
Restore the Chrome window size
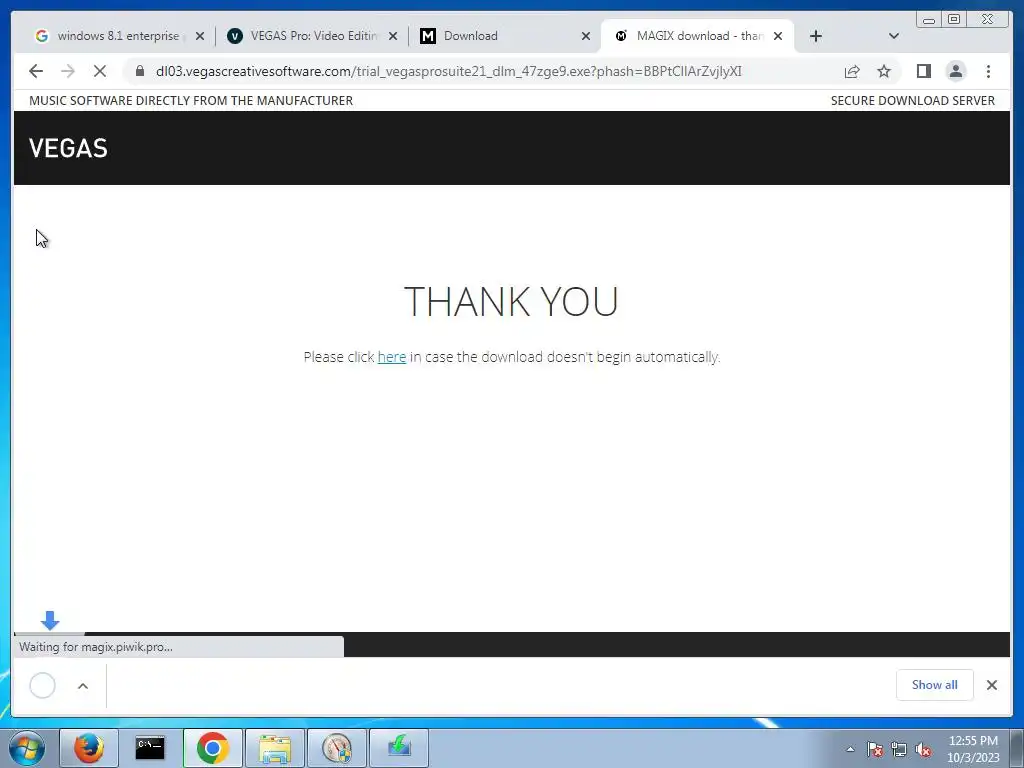click(954, 20)
